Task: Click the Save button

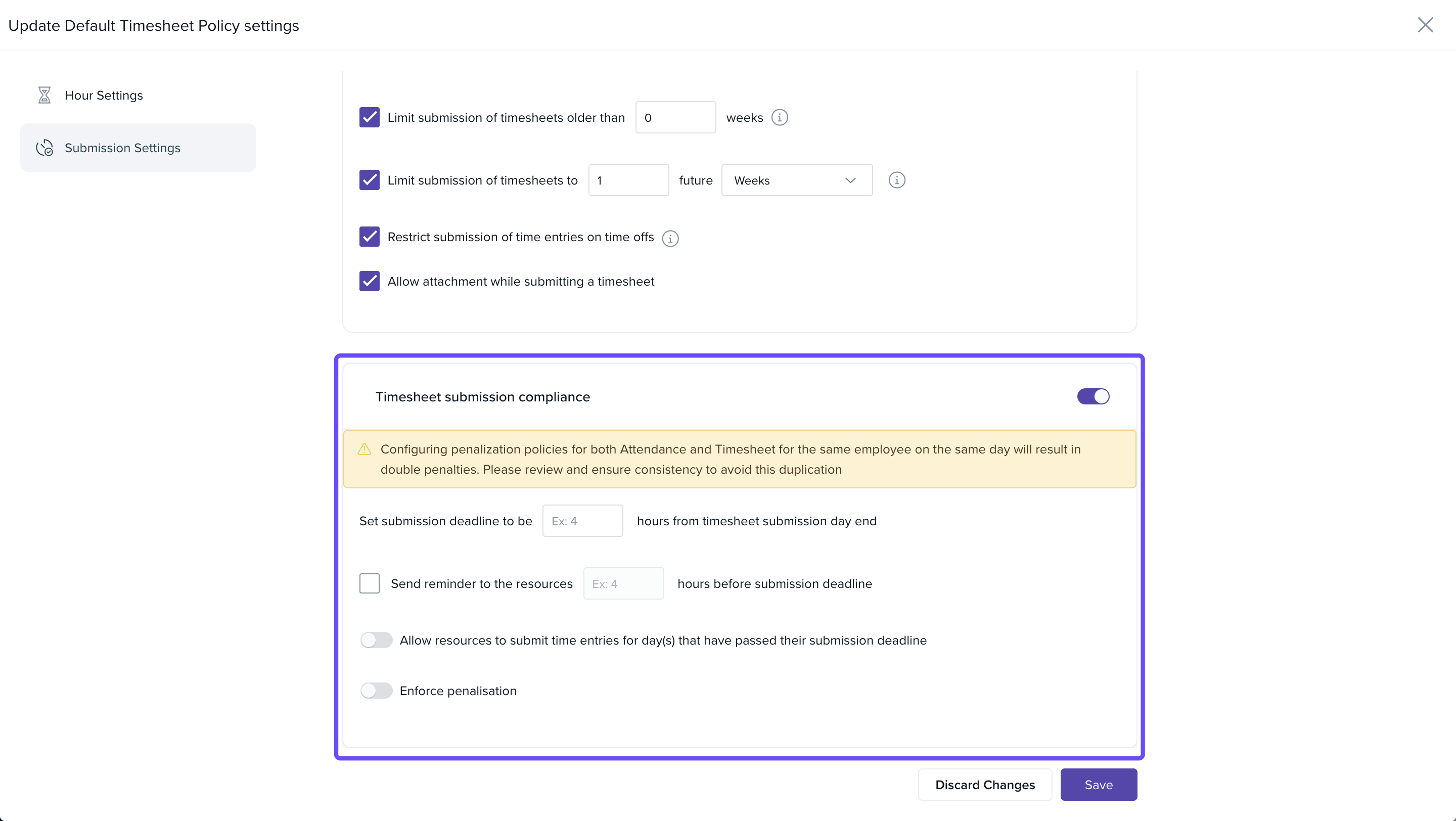Action: pyautogui.click(x=1098, y=785)
